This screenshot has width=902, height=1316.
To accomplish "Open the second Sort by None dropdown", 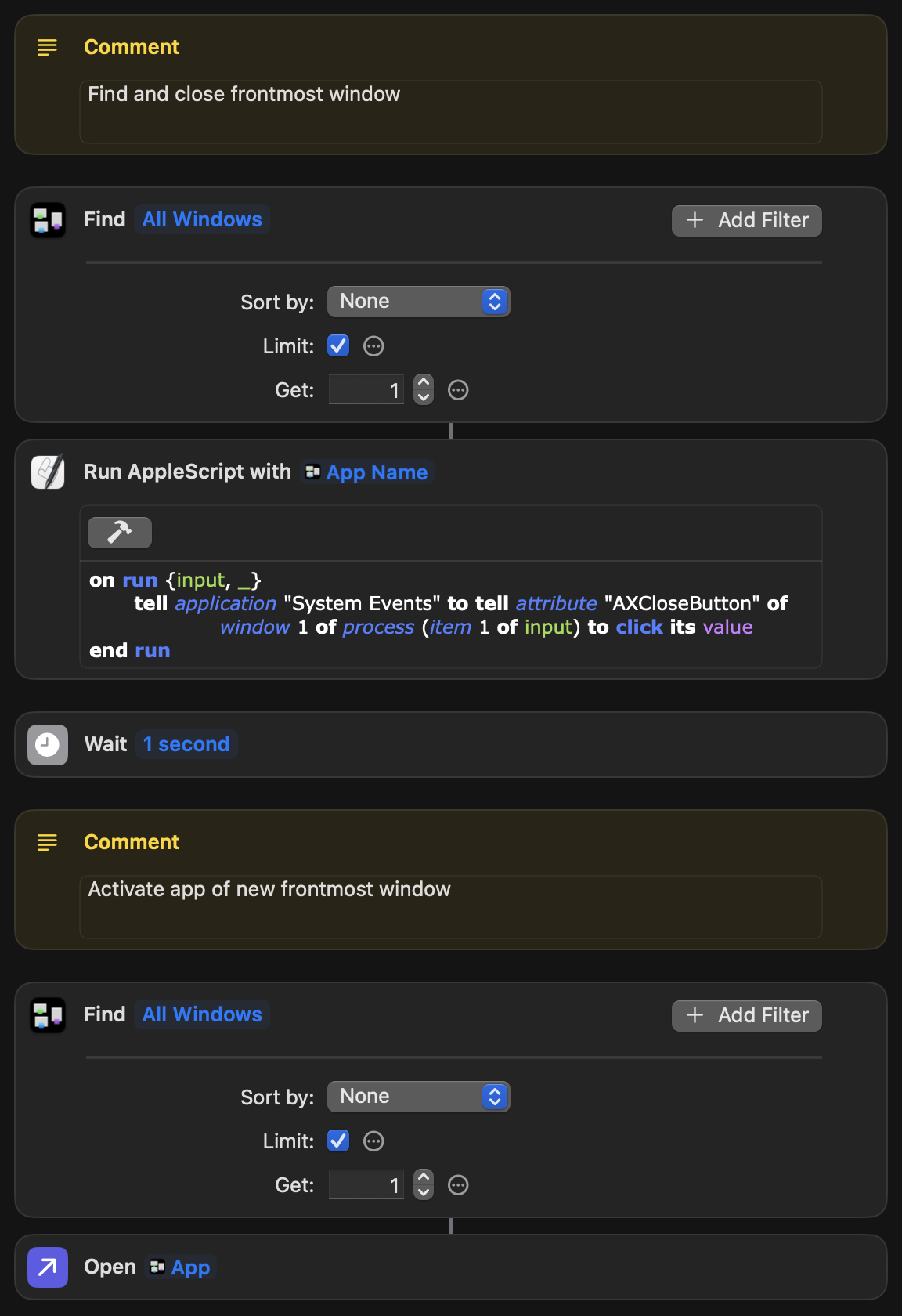I will (x=419, y=1097).
